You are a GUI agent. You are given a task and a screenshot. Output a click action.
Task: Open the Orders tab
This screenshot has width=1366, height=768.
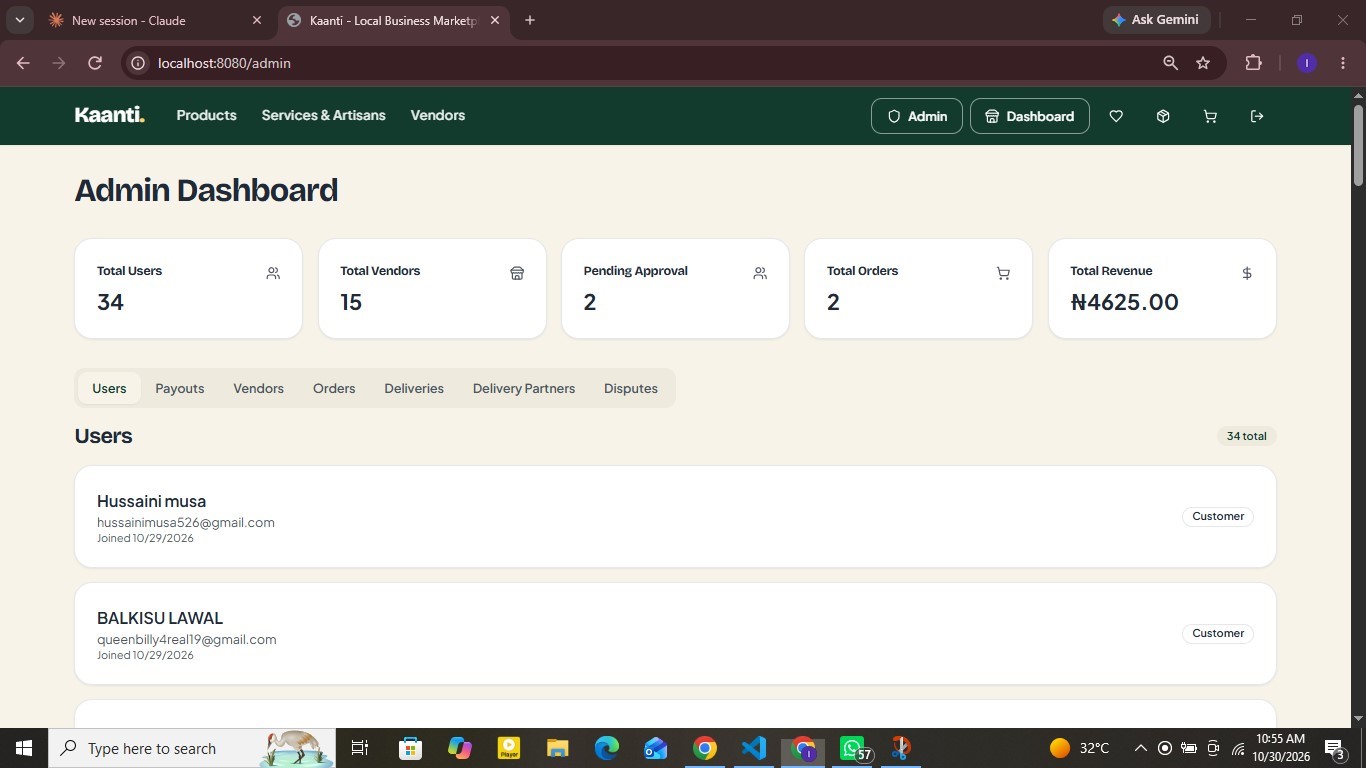(x=334, y=388)
